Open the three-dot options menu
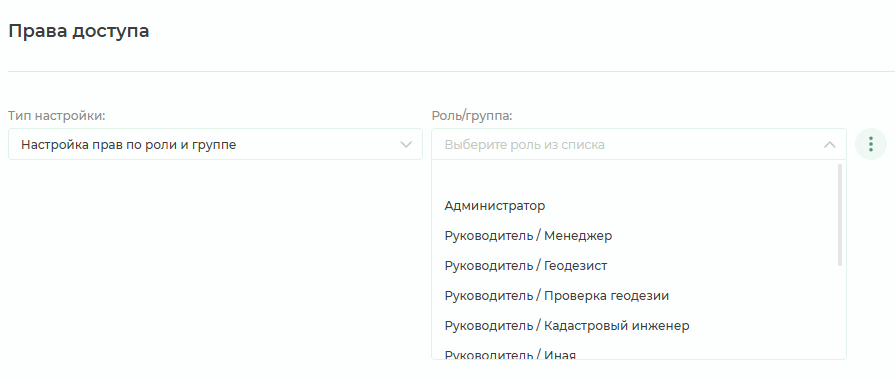Viewport: 895px width, 380px height. 870,144
